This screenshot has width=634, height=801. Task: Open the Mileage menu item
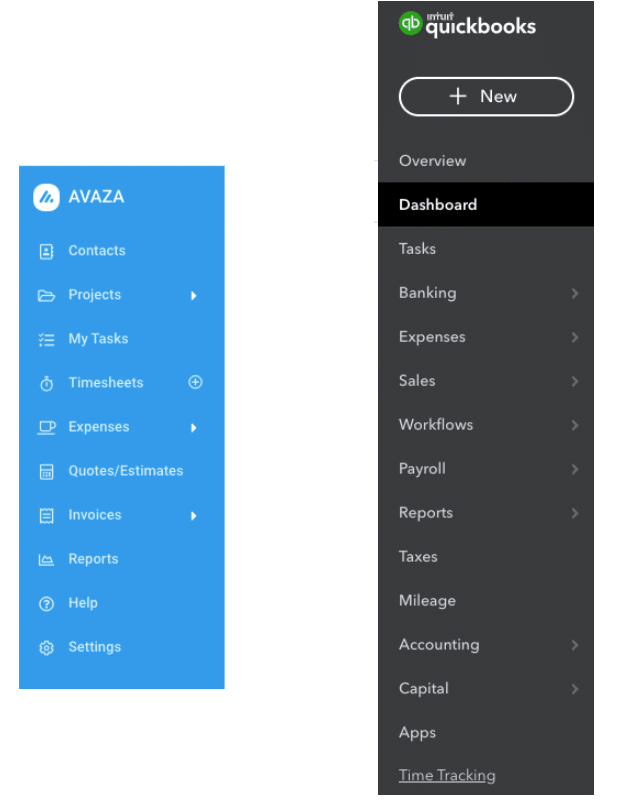(x=427, y=601)
